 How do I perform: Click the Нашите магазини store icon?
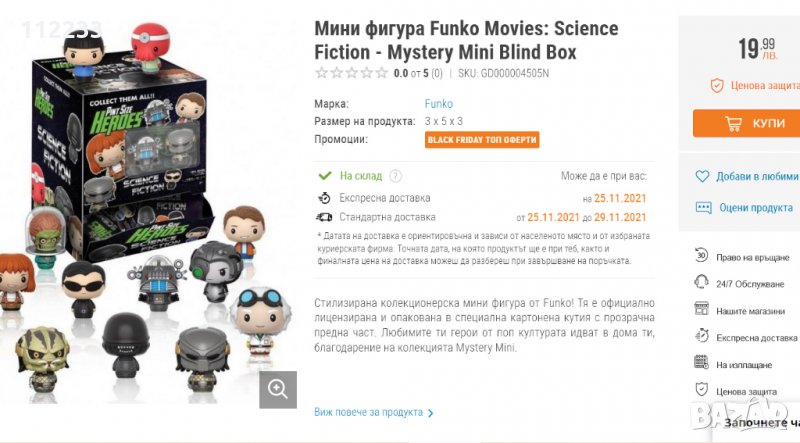701,311
